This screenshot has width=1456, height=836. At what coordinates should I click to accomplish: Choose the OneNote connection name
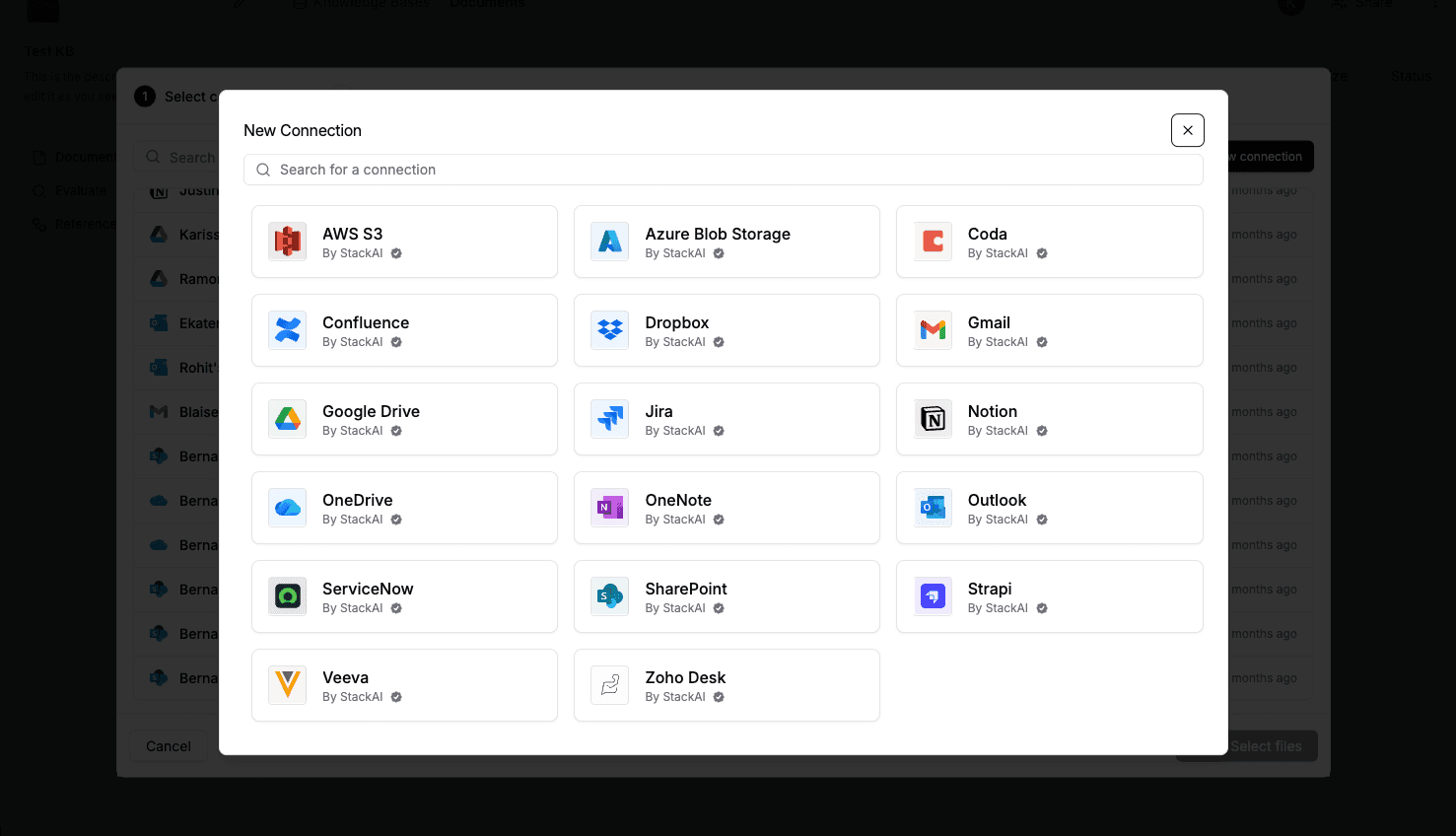pyautogui.click(x=678, y=500)
